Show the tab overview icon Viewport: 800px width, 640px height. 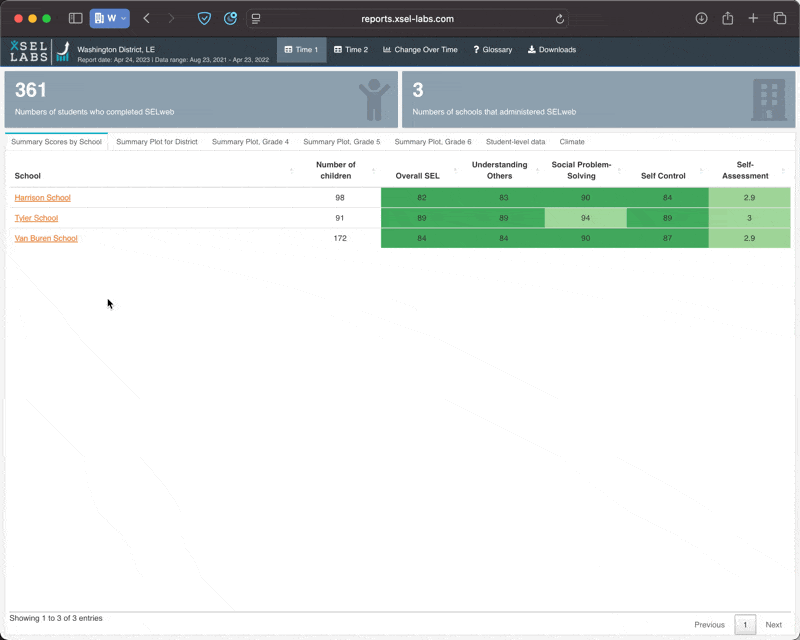[780, 18]
